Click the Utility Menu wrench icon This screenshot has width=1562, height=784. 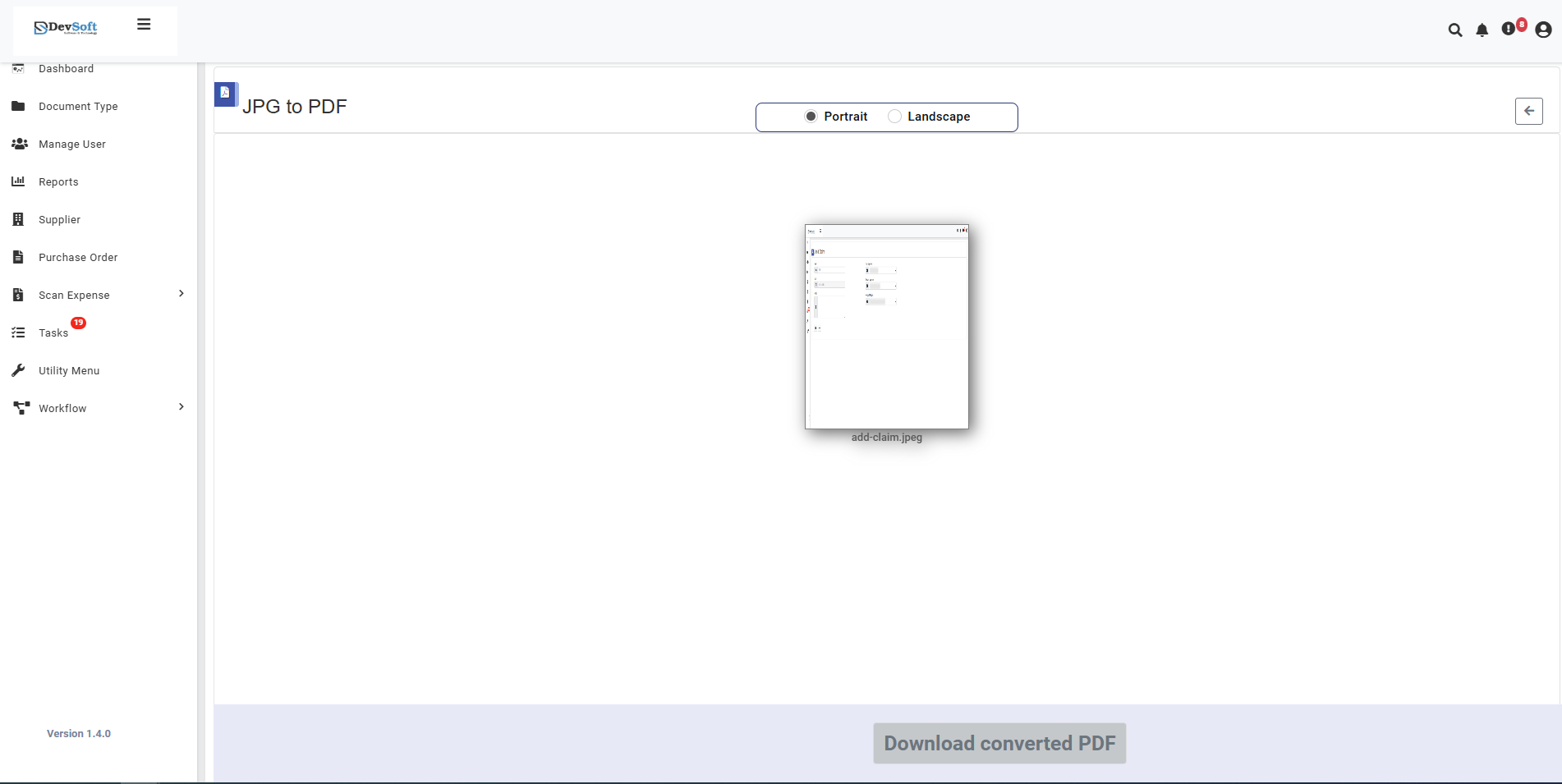tap(18, 369)
